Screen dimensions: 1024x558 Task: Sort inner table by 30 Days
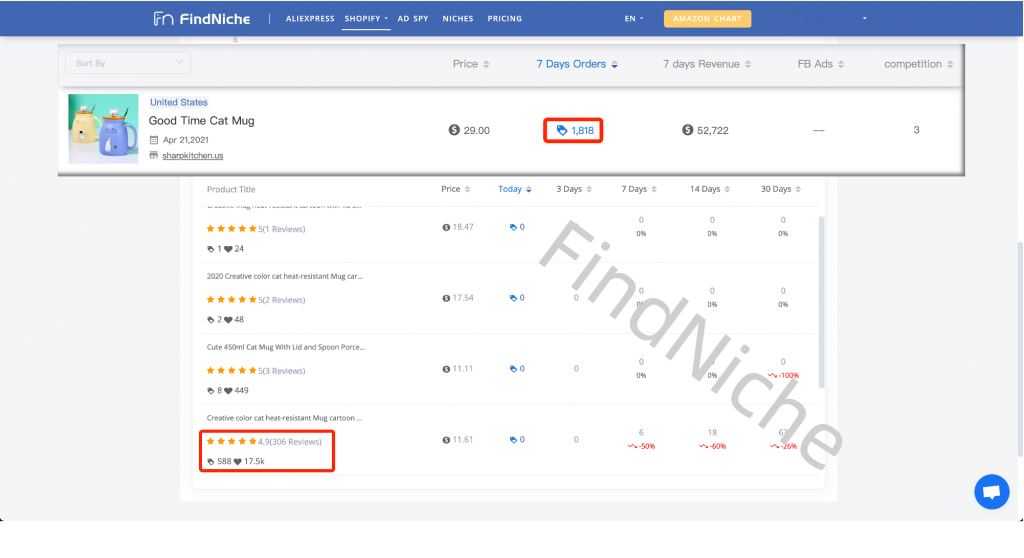pyautogui.click(x=780, y=189)
